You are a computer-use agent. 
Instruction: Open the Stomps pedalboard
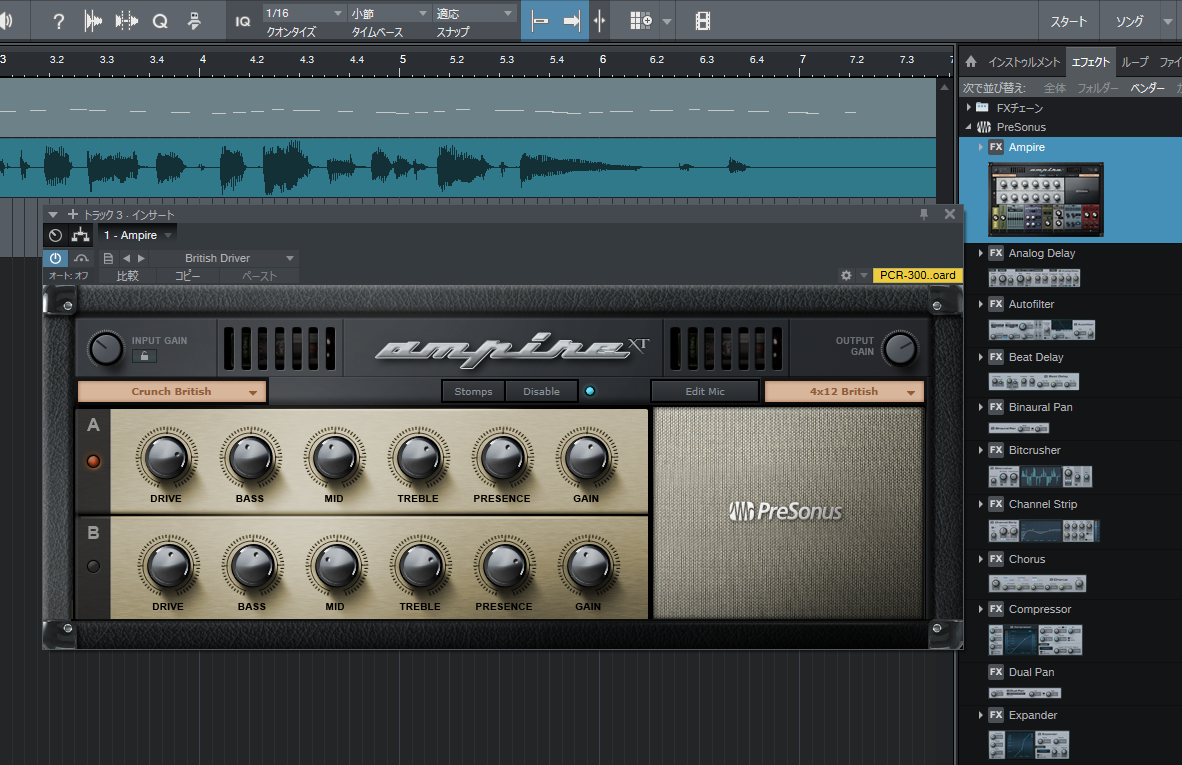[x=473, y=392]
